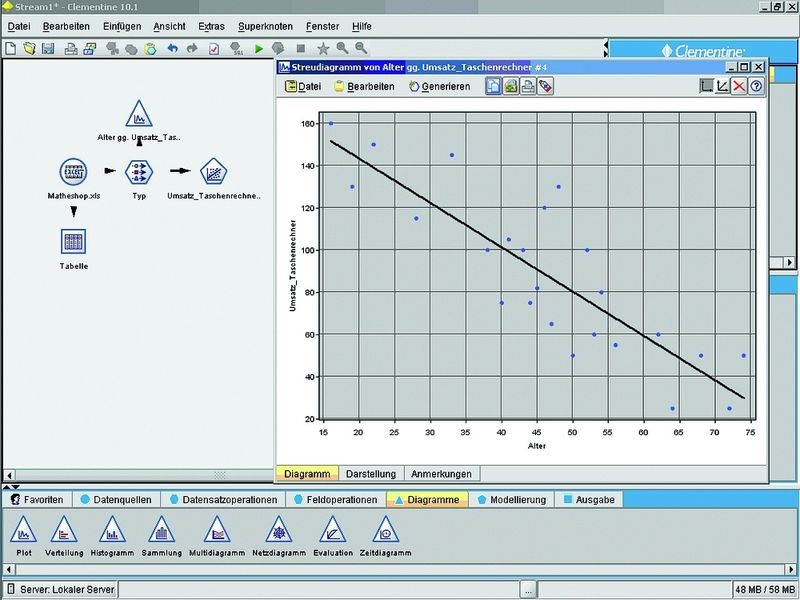Undo the last action with the blue arrow
This screenshot has width=800, height=600.
click(x=172, y=48)
